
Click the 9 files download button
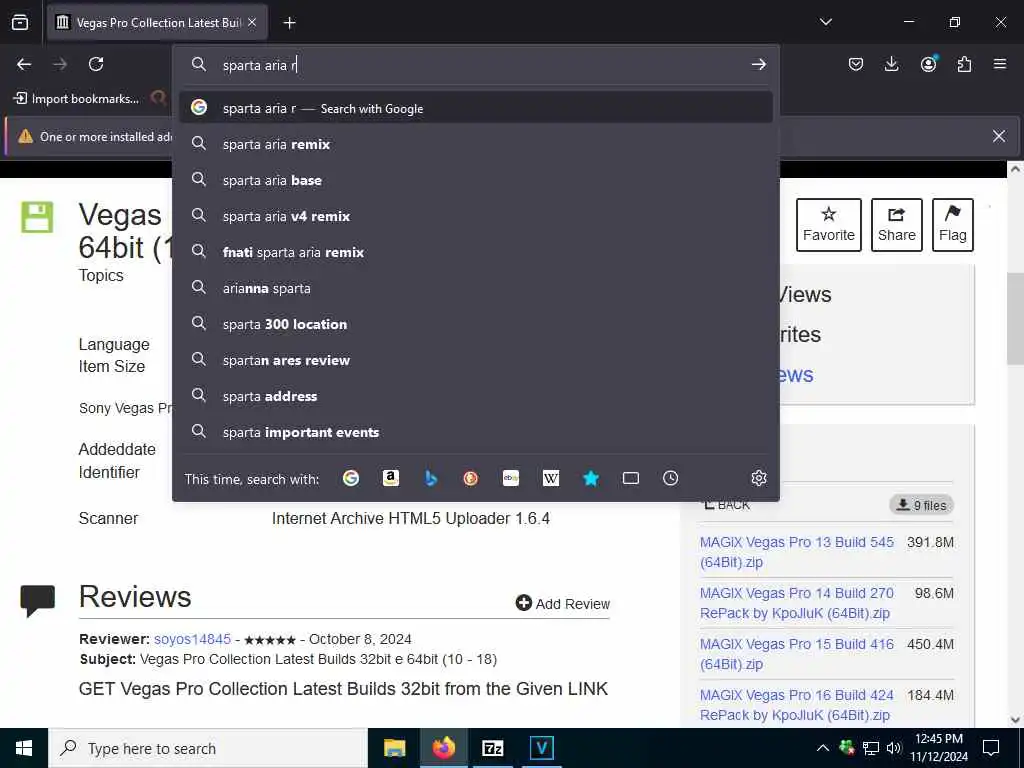921,505
